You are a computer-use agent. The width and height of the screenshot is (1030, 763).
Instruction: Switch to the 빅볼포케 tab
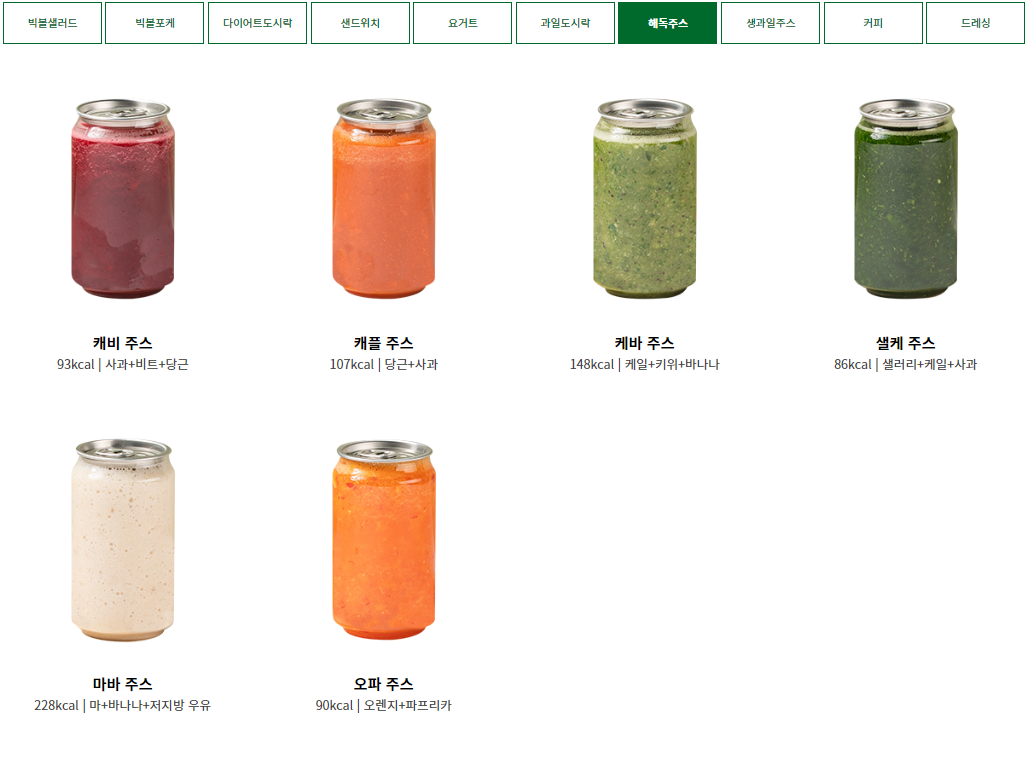click(x=154, y=23)
